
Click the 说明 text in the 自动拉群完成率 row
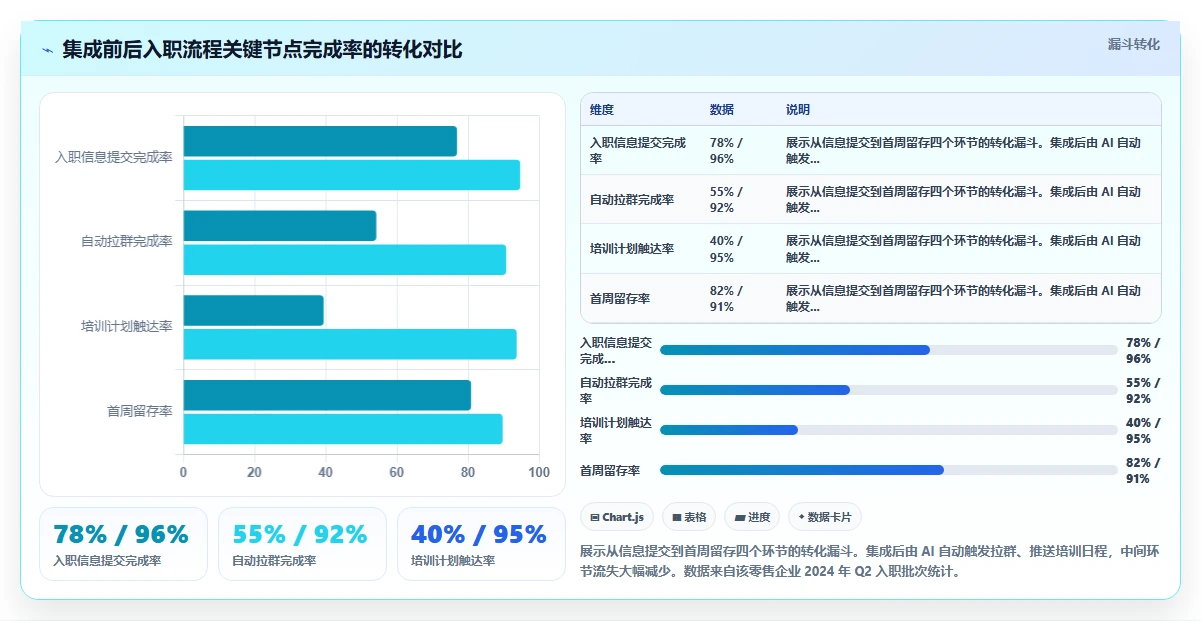[x=963, y=200]
